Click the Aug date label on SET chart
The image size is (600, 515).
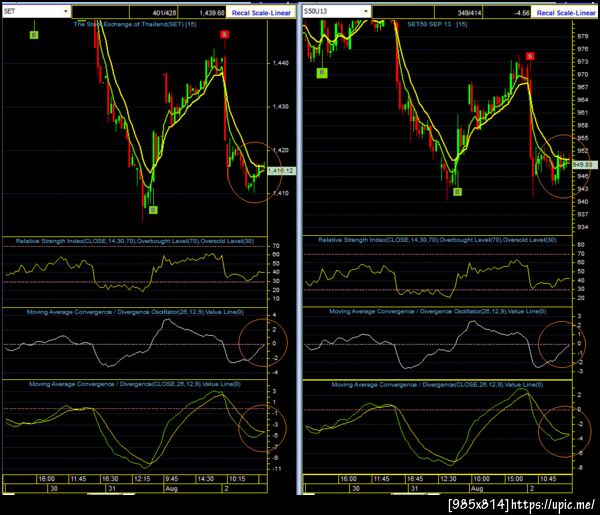tap(171, 489)
